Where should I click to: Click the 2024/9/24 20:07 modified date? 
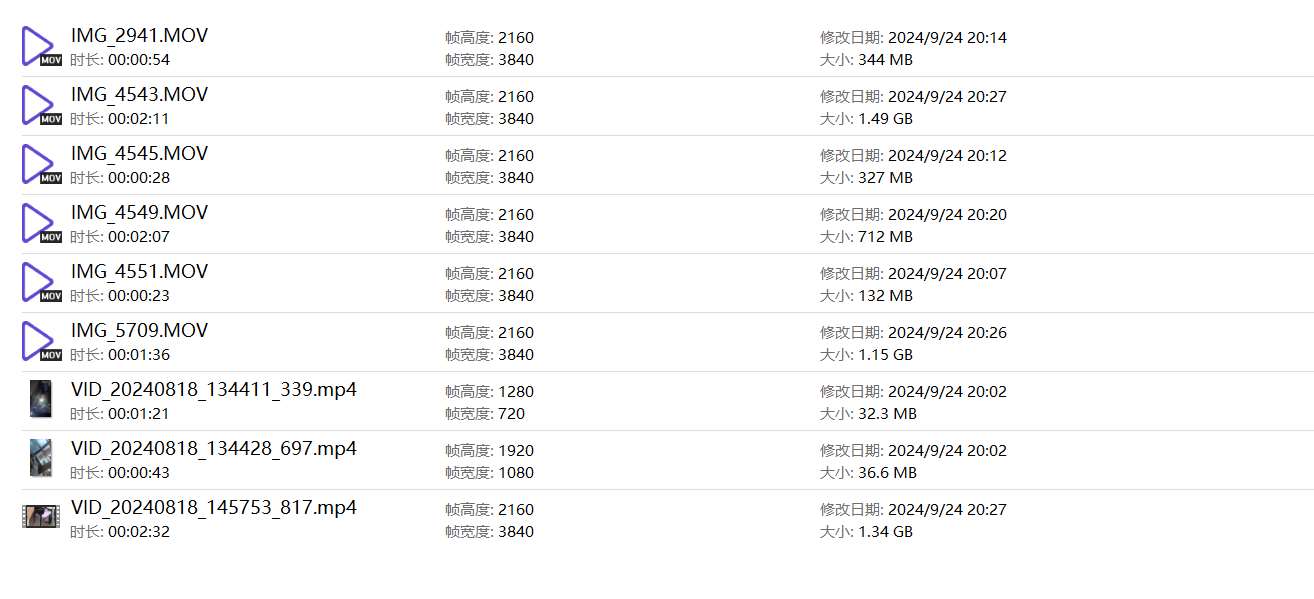pyautogui.click(x=947, y=274)
